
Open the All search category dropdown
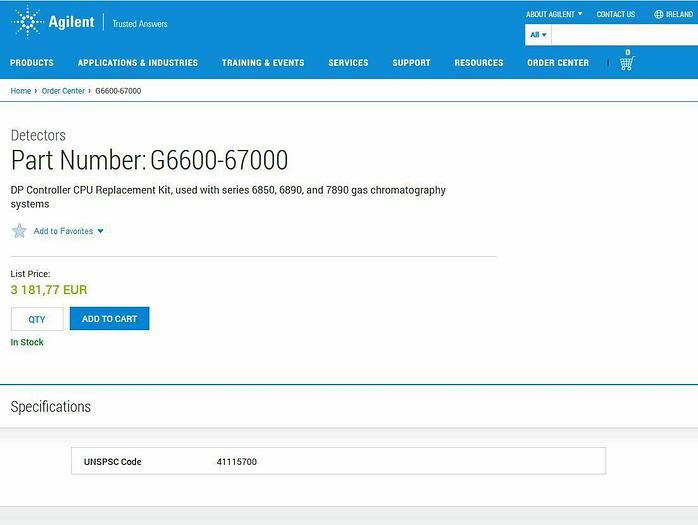tap(538, 35)
